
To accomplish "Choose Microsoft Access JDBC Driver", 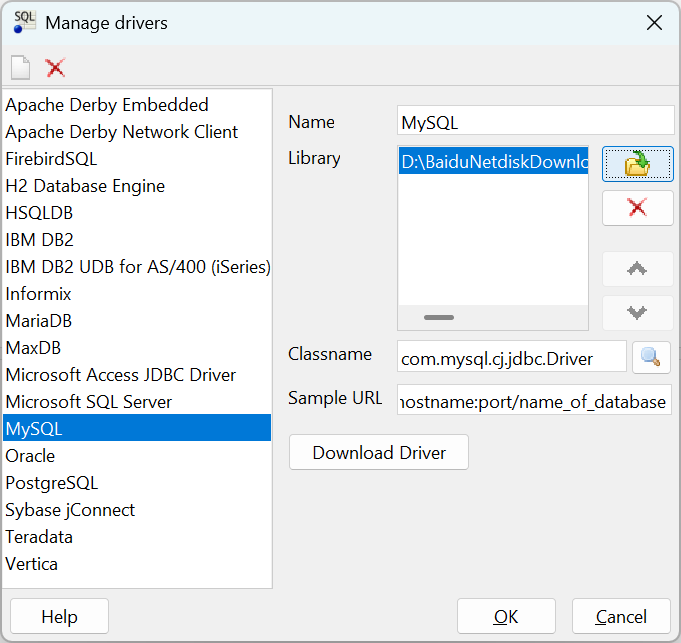I will pyautogui.click(x=137, y=375).
